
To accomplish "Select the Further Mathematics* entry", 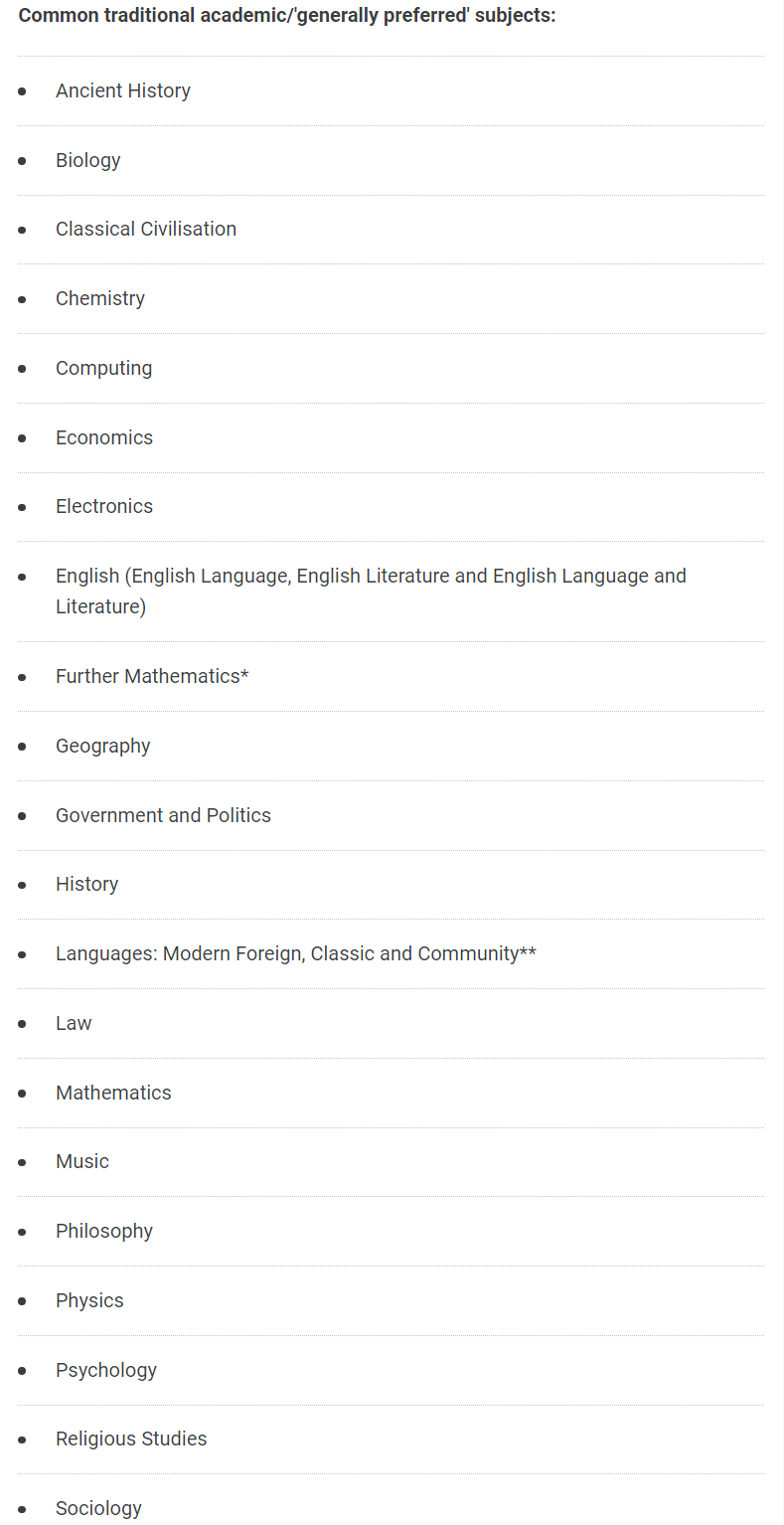I will coord(152,676).
